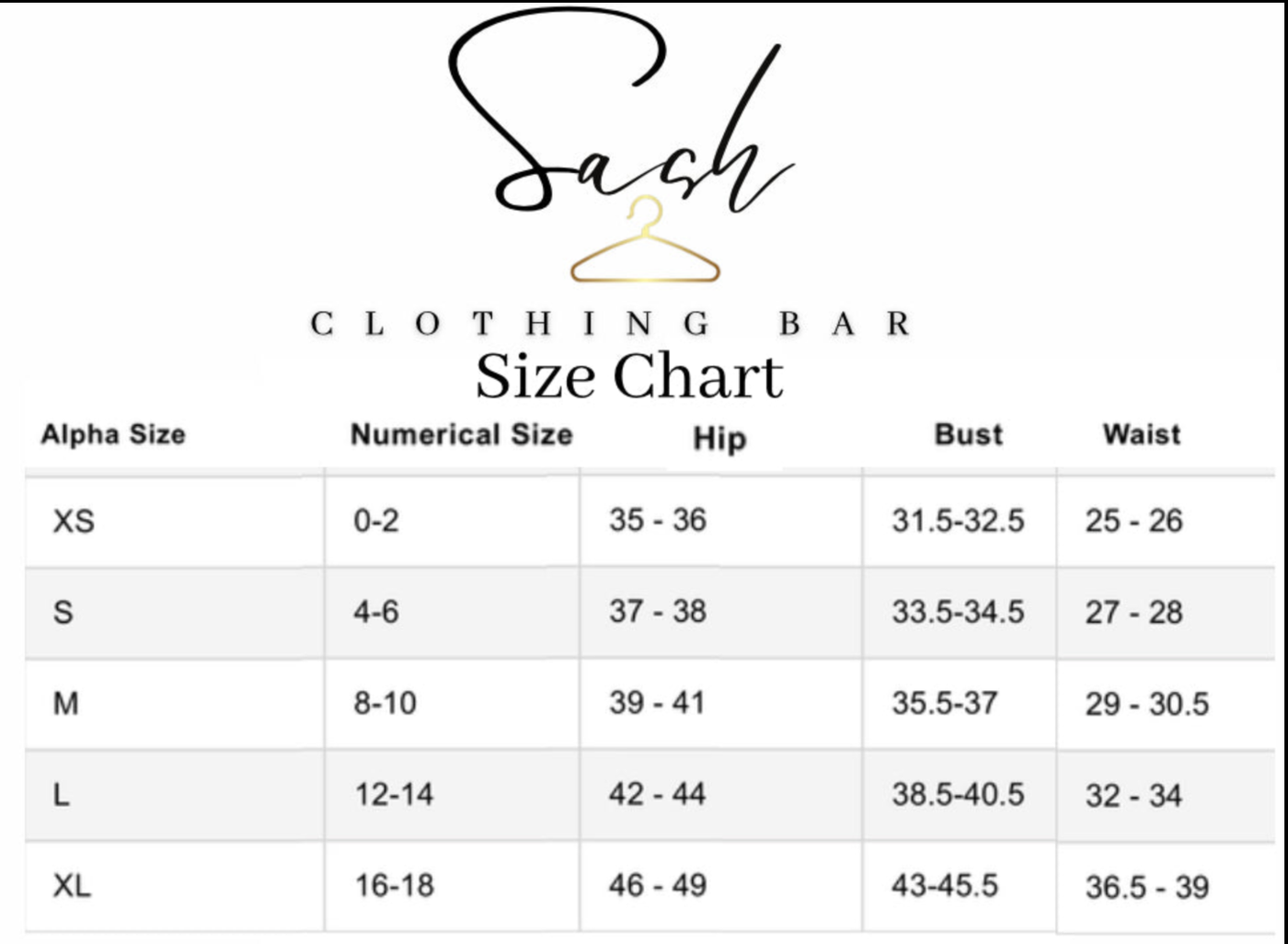Click bust measurement 38.5-40.5
This screenshot has height=944, width=1288.
coord(958,795)
